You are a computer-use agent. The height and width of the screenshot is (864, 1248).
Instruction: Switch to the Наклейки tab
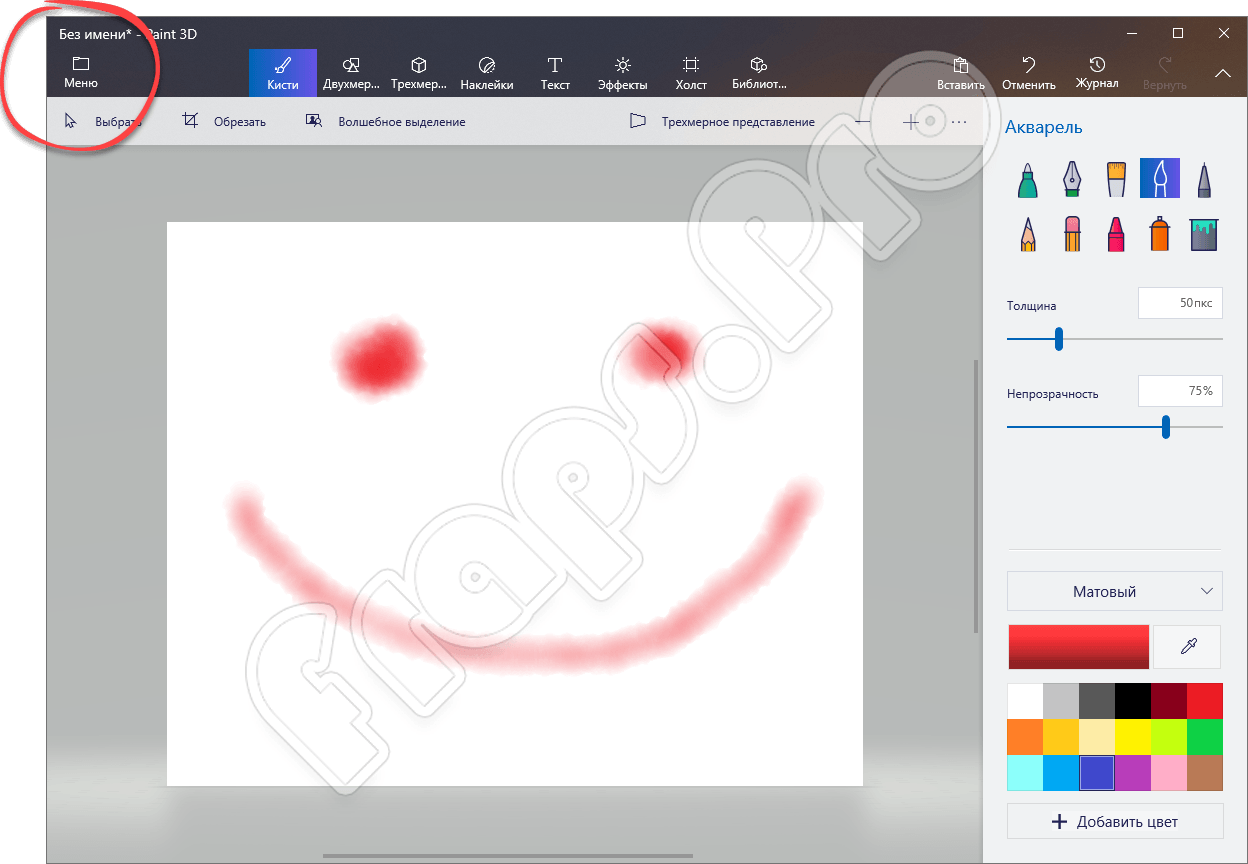click(x=487, y=73)
